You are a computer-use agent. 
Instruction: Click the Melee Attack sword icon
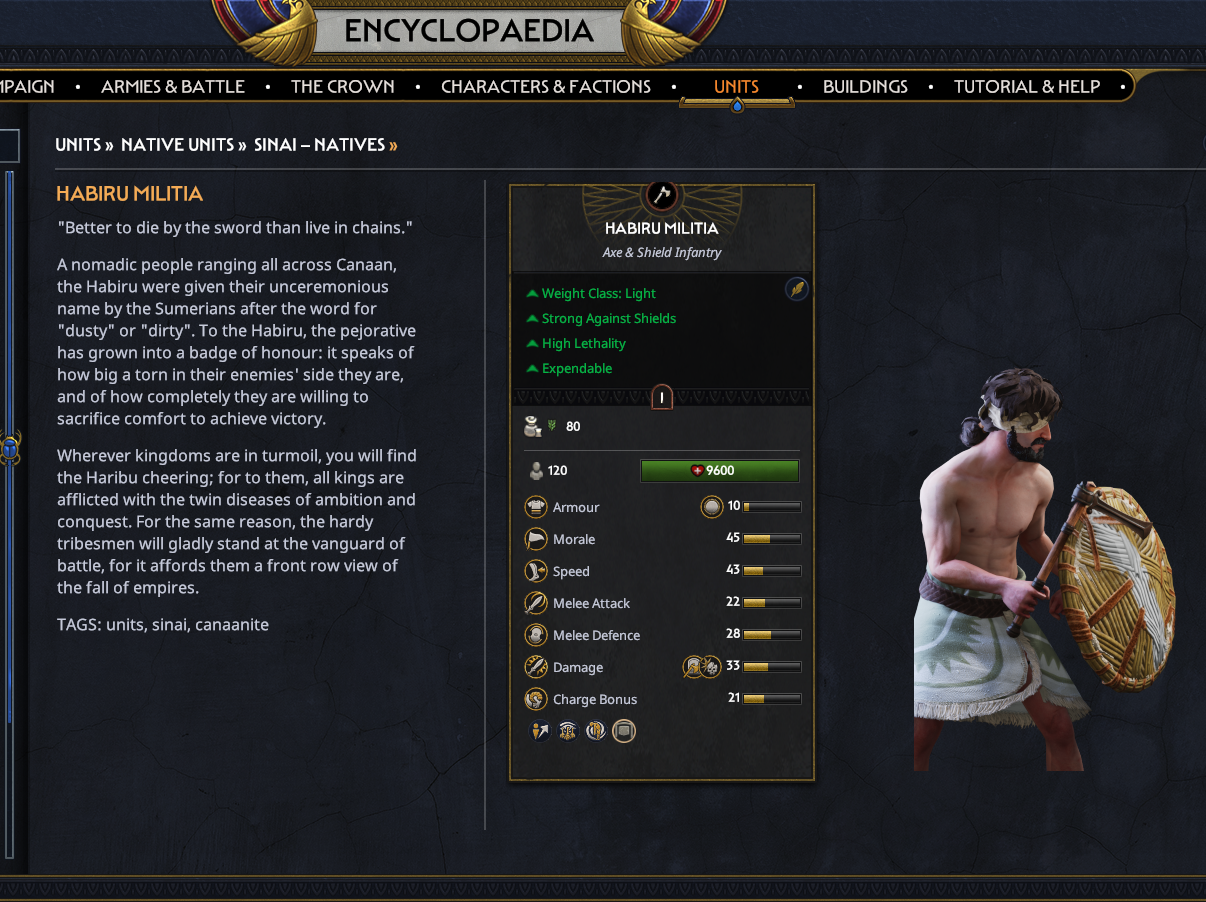click(x=537, y=603)
